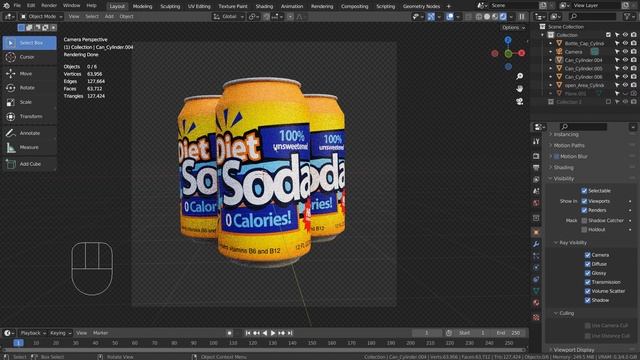Viewport: 640px width, 360px height.
Task: Open the Render menu
Action: click(x=49, y=6)
